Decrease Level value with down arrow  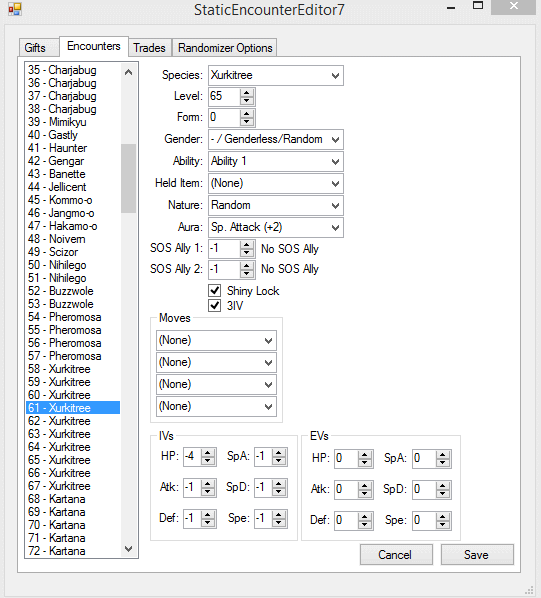pos(247,101)
